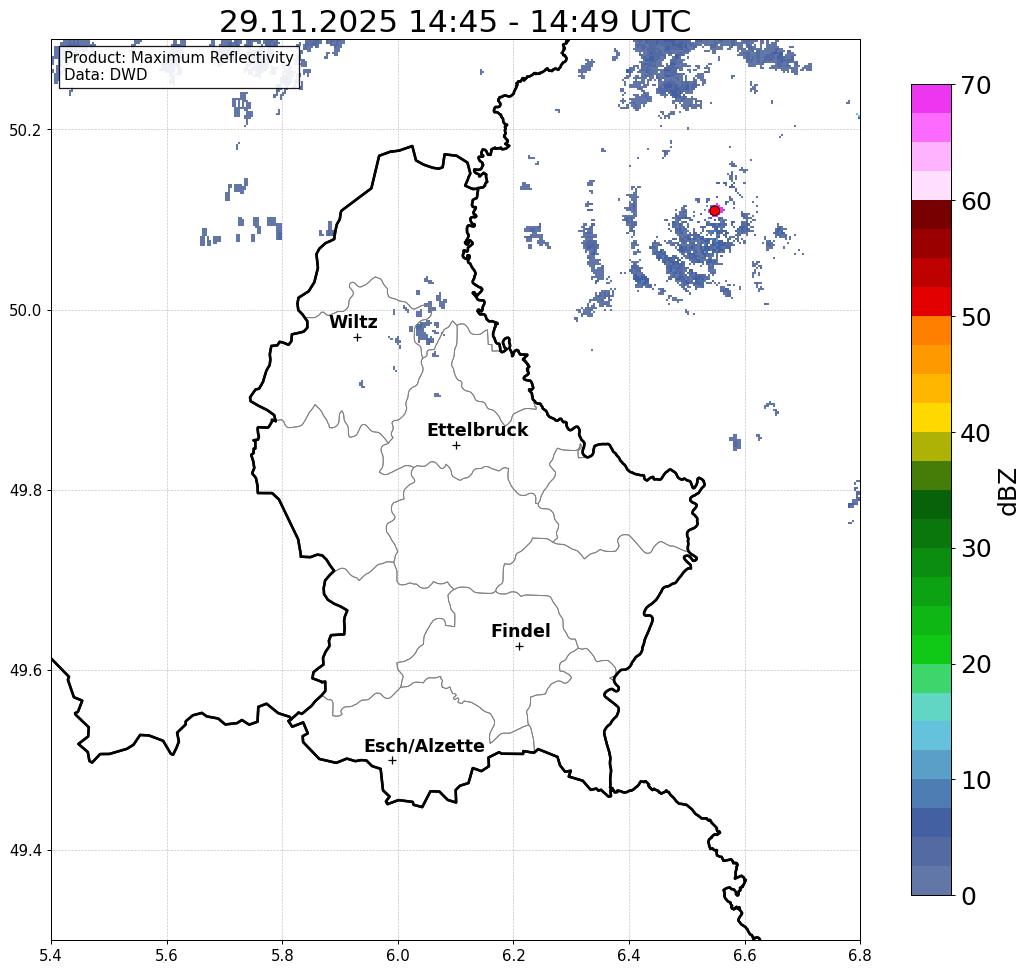
Task: Click the 6.8 longitude axis label
Action: 860,955
